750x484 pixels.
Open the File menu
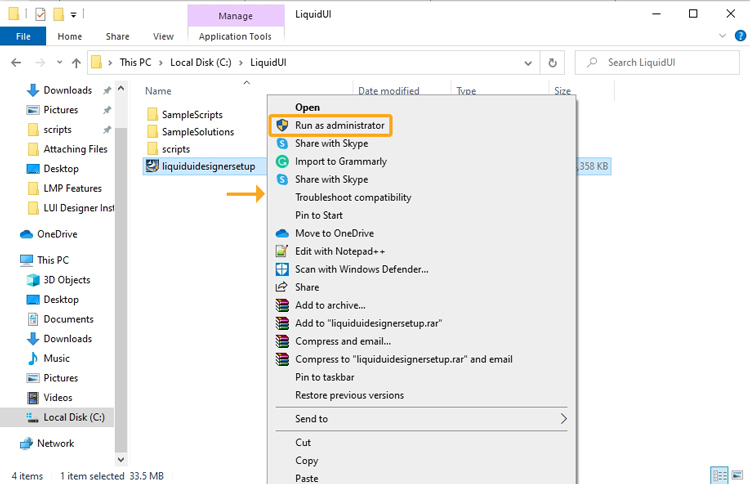pos(23,37)
